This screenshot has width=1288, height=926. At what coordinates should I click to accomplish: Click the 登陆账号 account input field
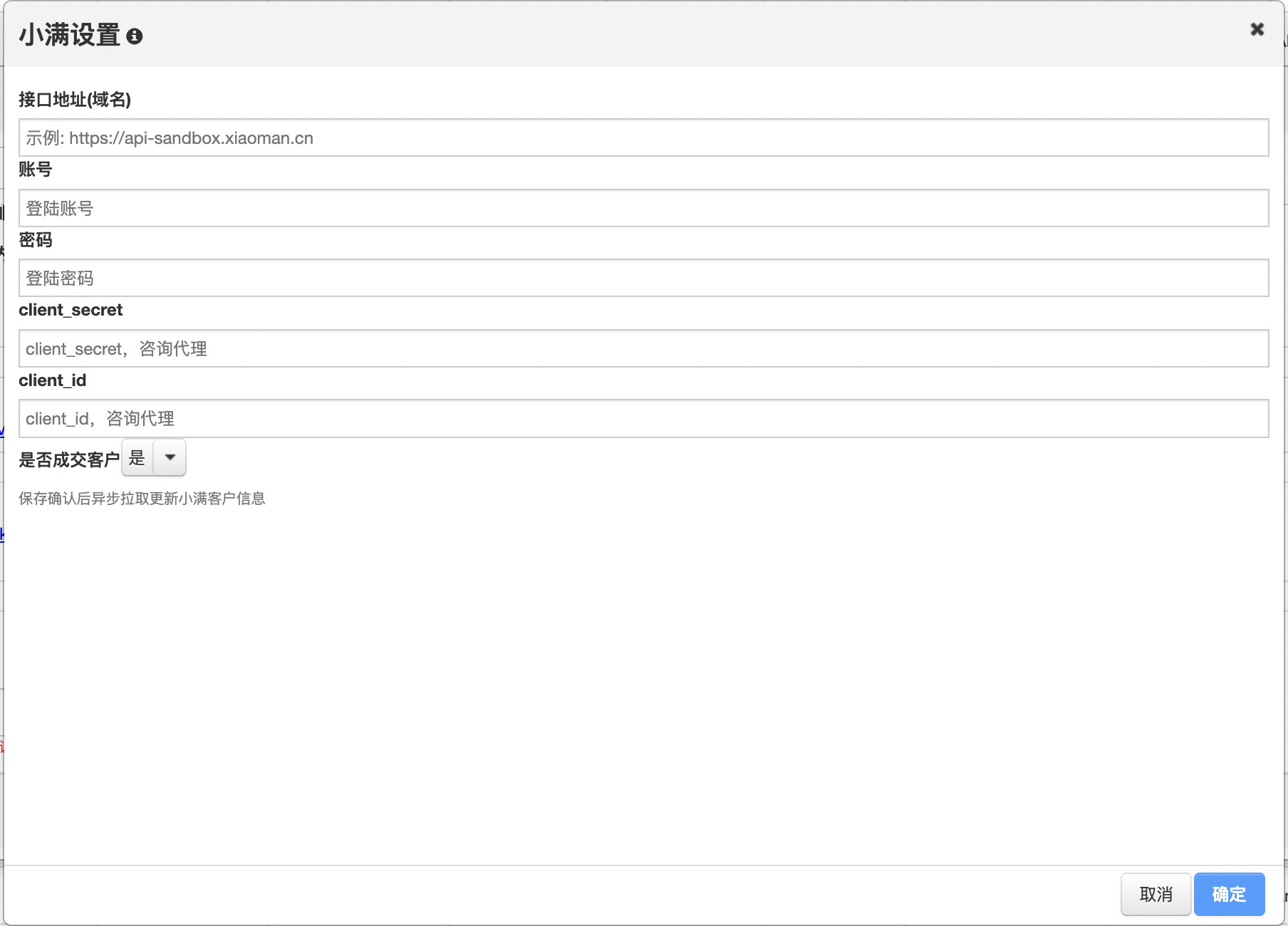click(643, 208)
